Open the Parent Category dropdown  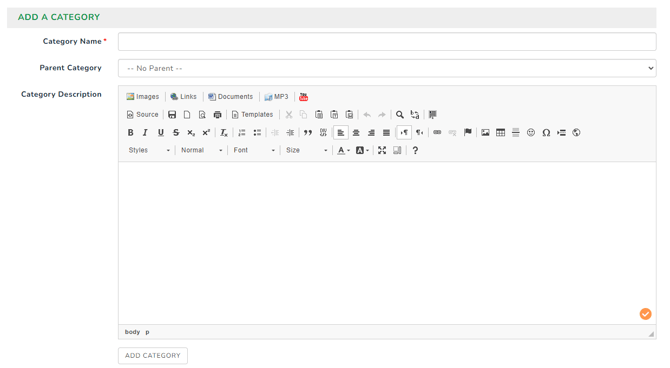tap(387, 68)
